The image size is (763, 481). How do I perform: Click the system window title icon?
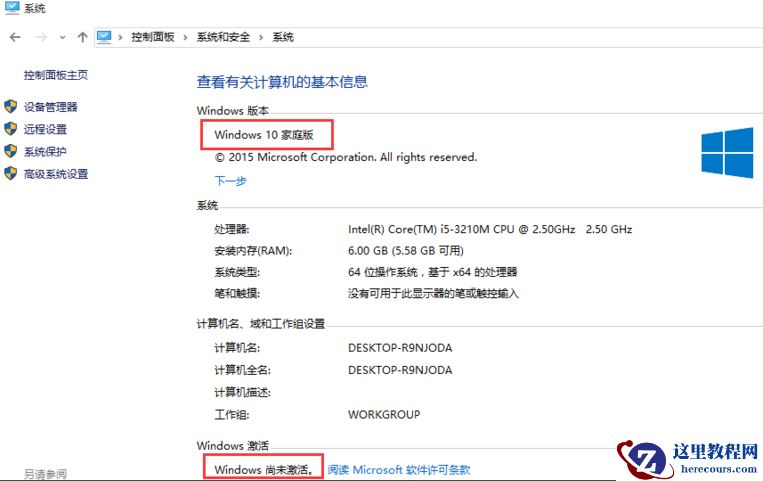click(12, 7)
